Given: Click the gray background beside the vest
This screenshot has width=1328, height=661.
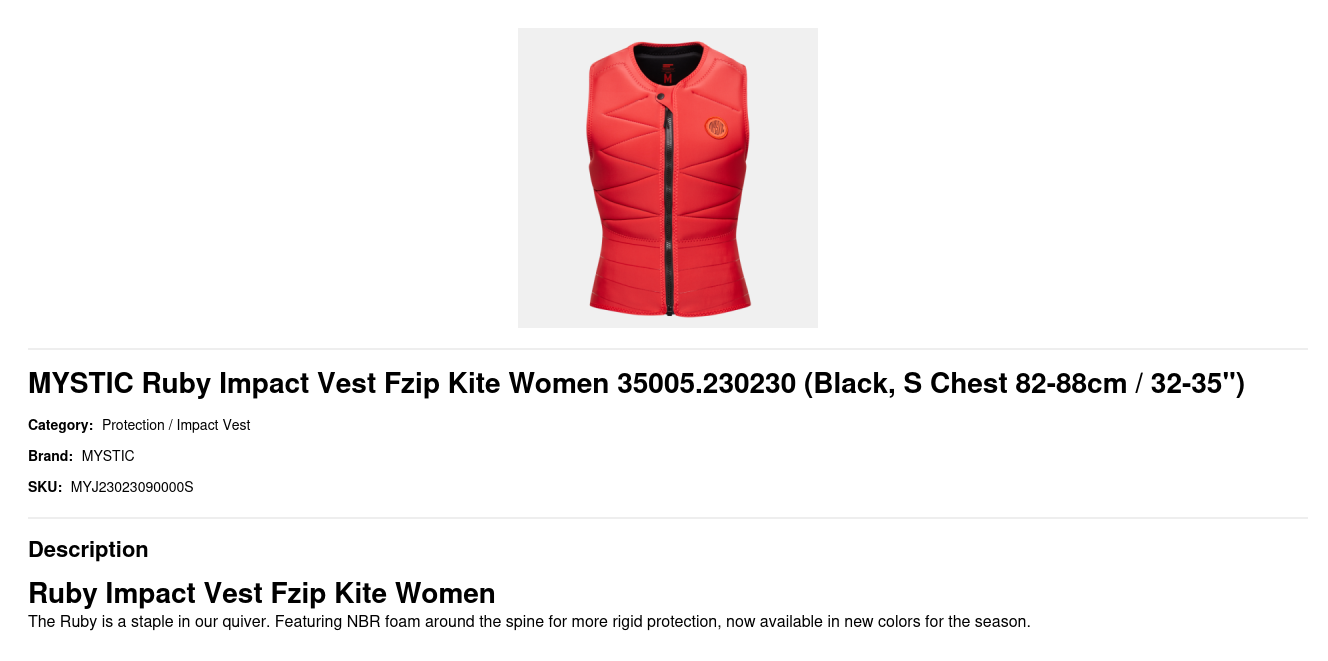Looking at the screenshot, I should point(550,178).
